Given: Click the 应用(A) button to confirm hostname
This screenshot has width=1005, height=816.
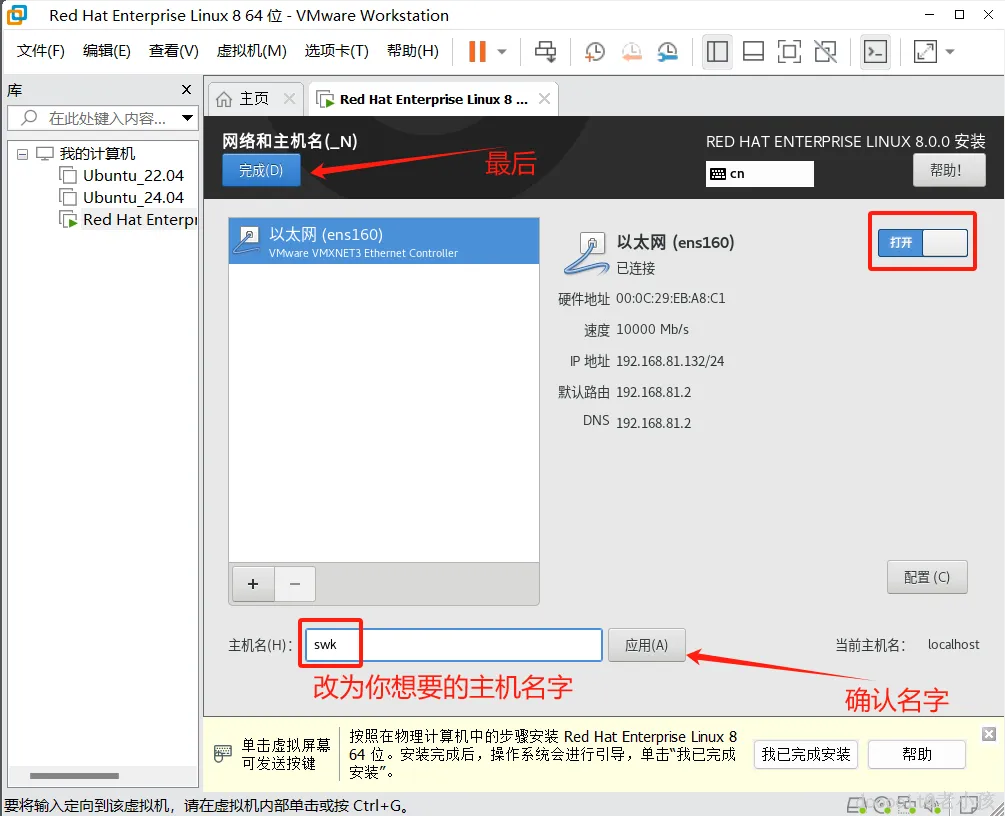Looking at the screenshot, I should [x=646, y=645].
